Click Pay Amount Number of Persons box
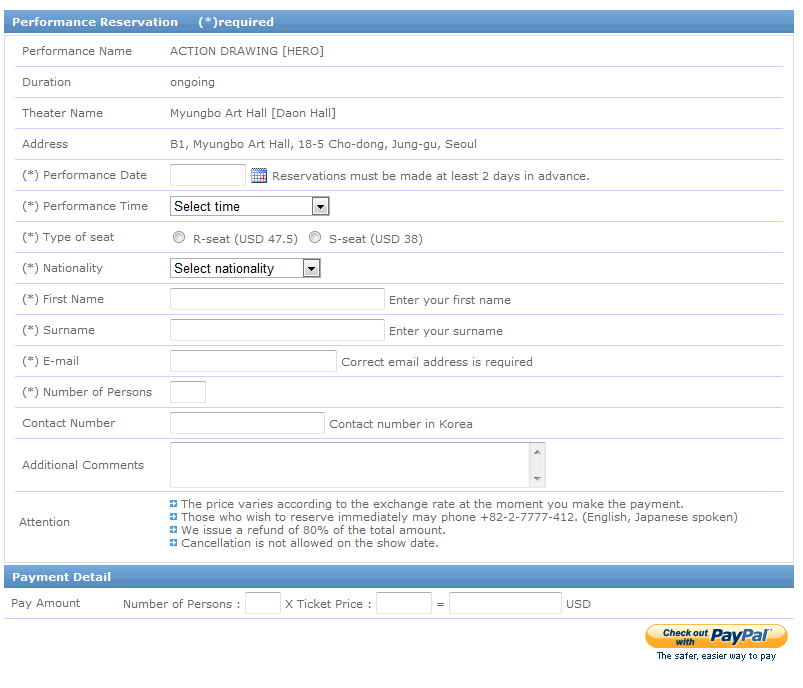The height and width of the screenshot is (688, 803). 263,603
